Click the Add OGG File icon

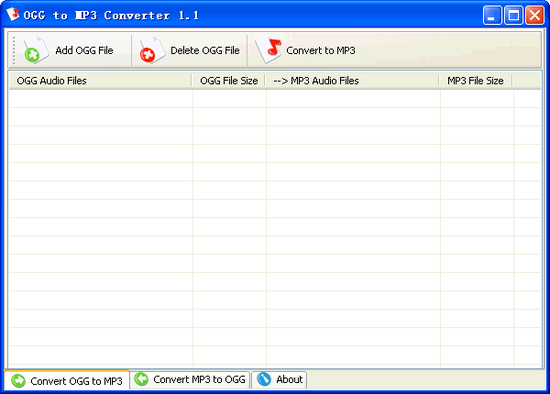point(36,51)
